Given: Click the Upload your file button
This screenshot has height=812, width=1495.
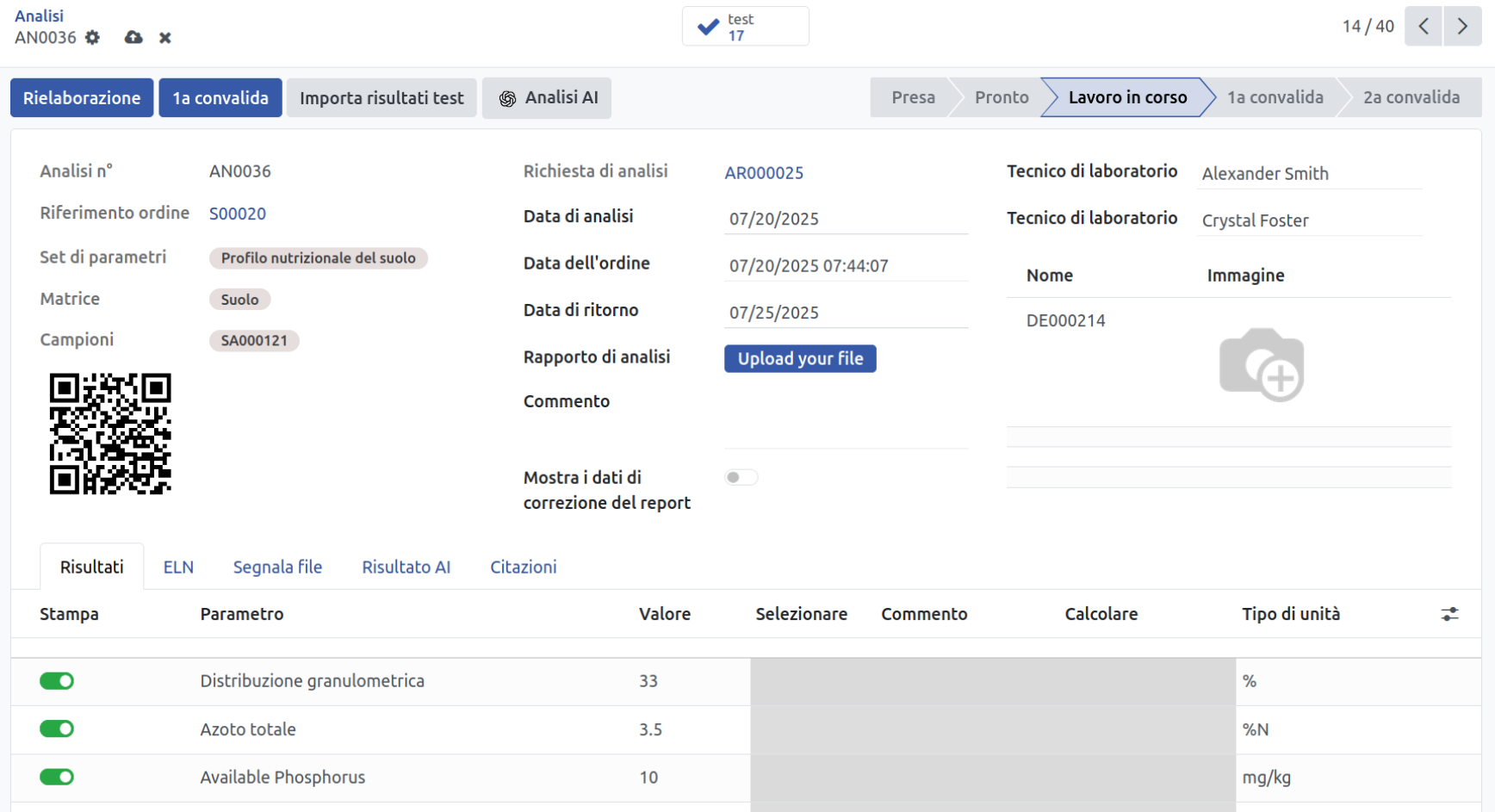Looking at the screenshot, I should point(800,359).
